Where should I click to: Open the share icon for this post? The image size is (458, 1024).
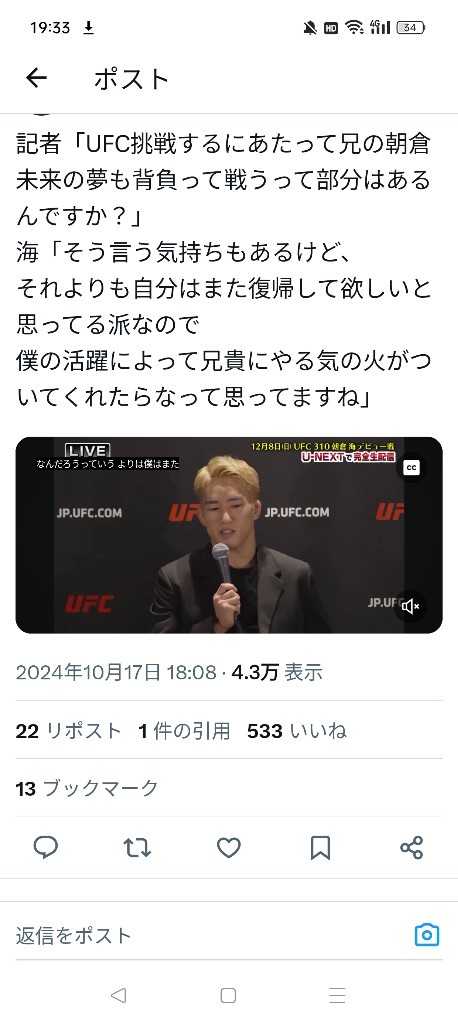[x=412, y=848]
